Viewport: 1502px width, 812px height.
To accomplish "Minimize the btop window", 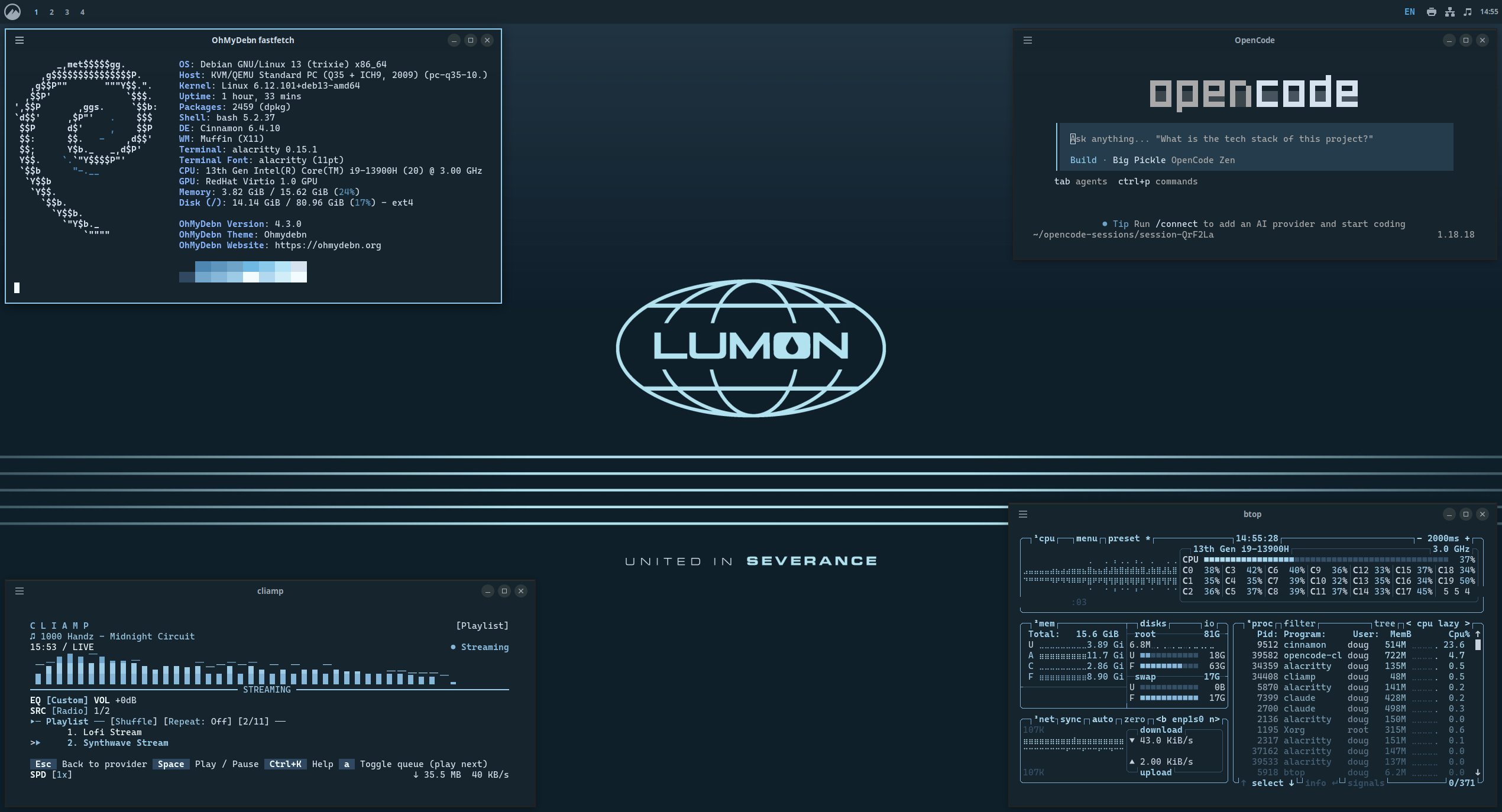I will tap(1449, 514).
